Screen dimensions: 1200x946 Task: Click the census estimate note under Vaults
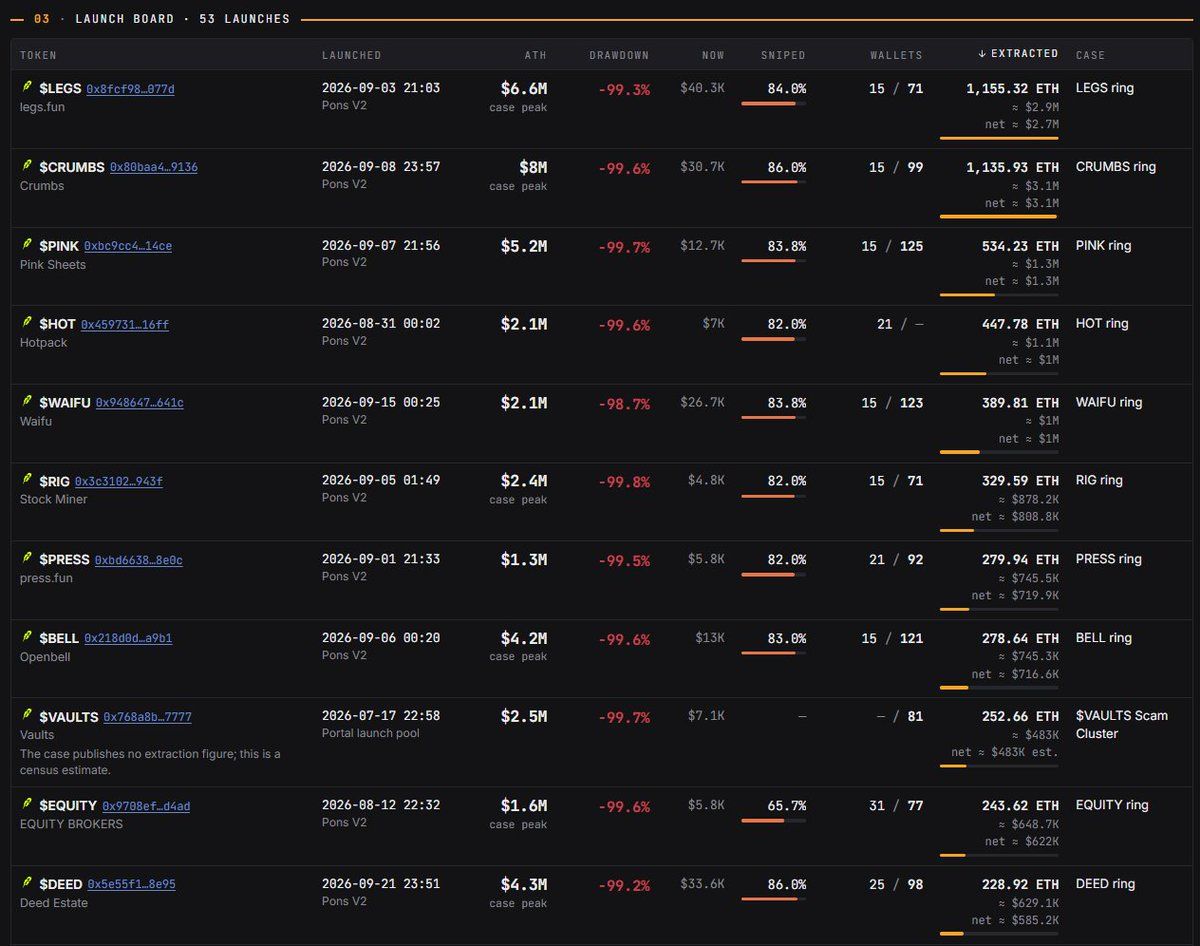tap(150, 762)
